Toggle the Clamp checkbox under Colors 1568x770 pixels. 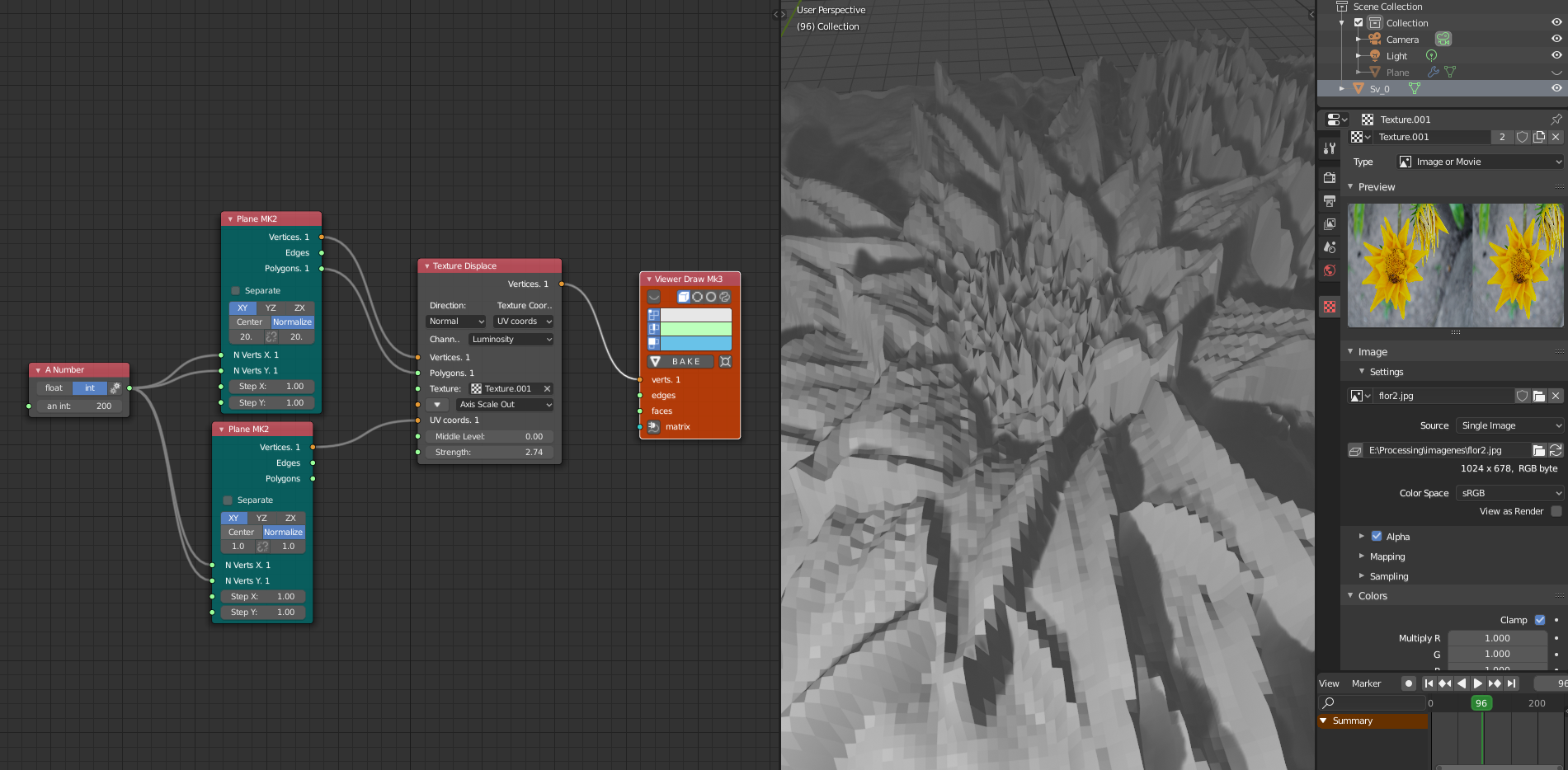[1539, 620]
